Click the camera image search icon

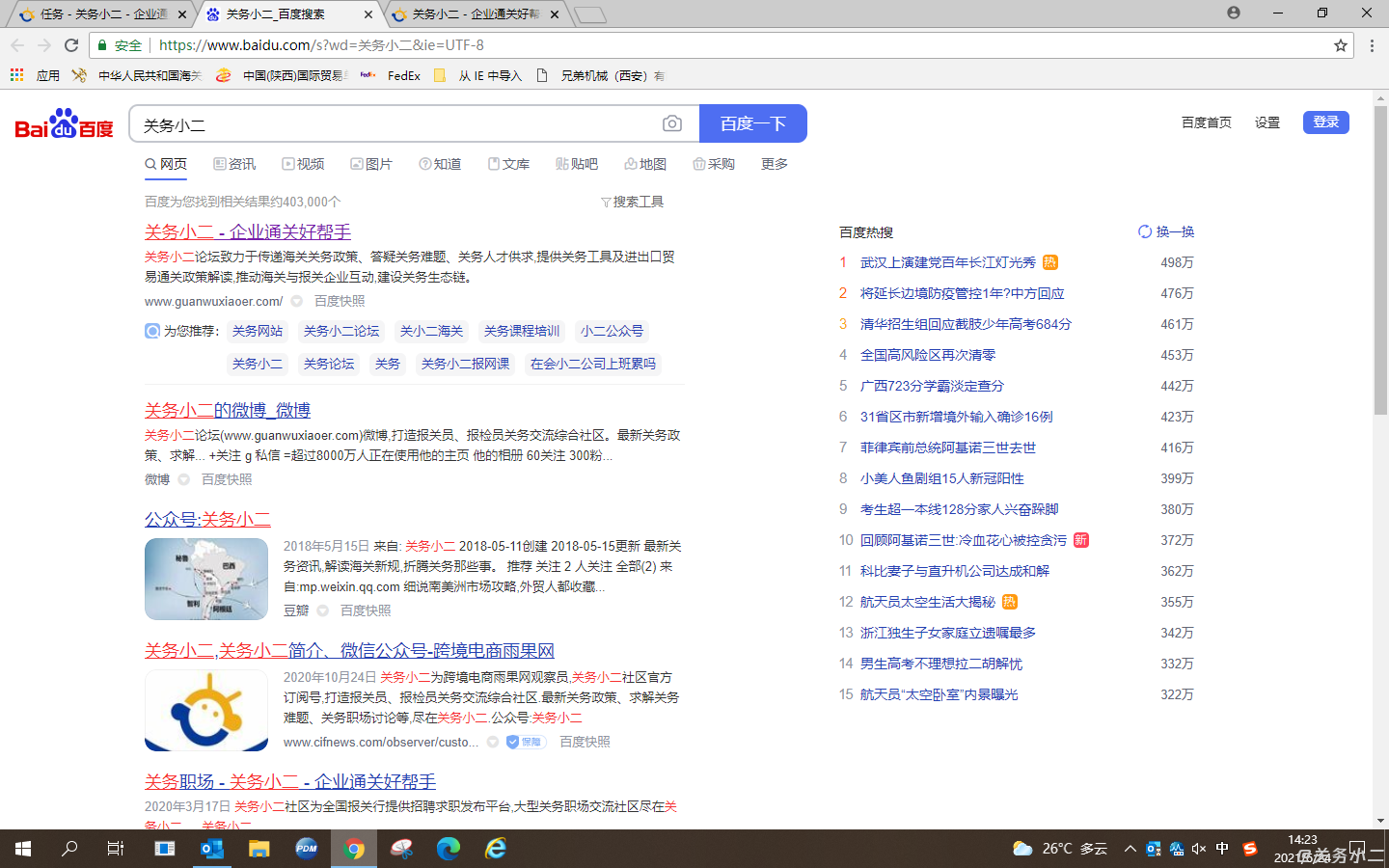coord(672,123)
